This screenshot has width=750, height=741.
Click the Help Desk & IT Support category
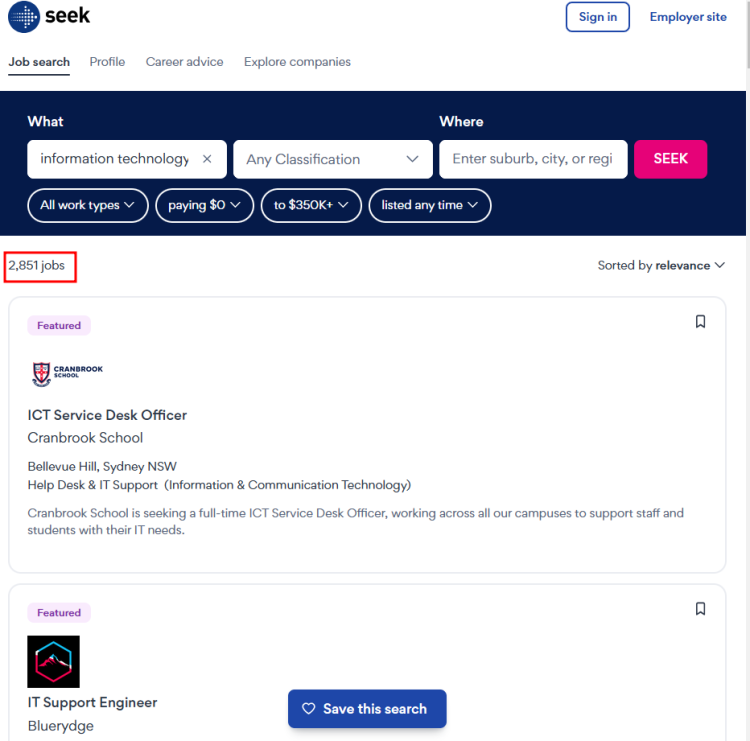point(92,485)
